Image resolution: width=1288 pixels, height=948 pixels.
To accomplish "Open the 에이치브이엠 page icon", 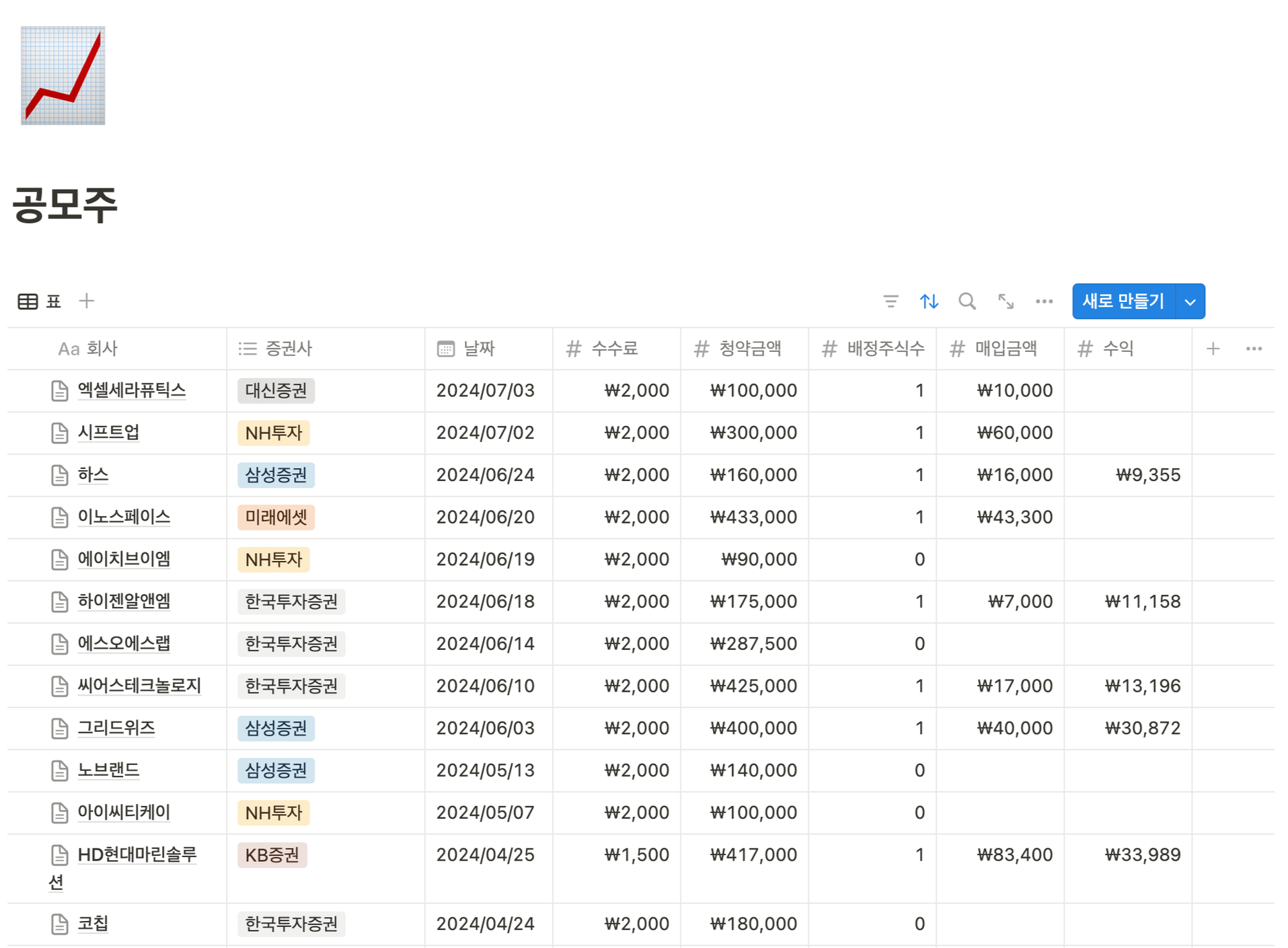I will [59, 560].
